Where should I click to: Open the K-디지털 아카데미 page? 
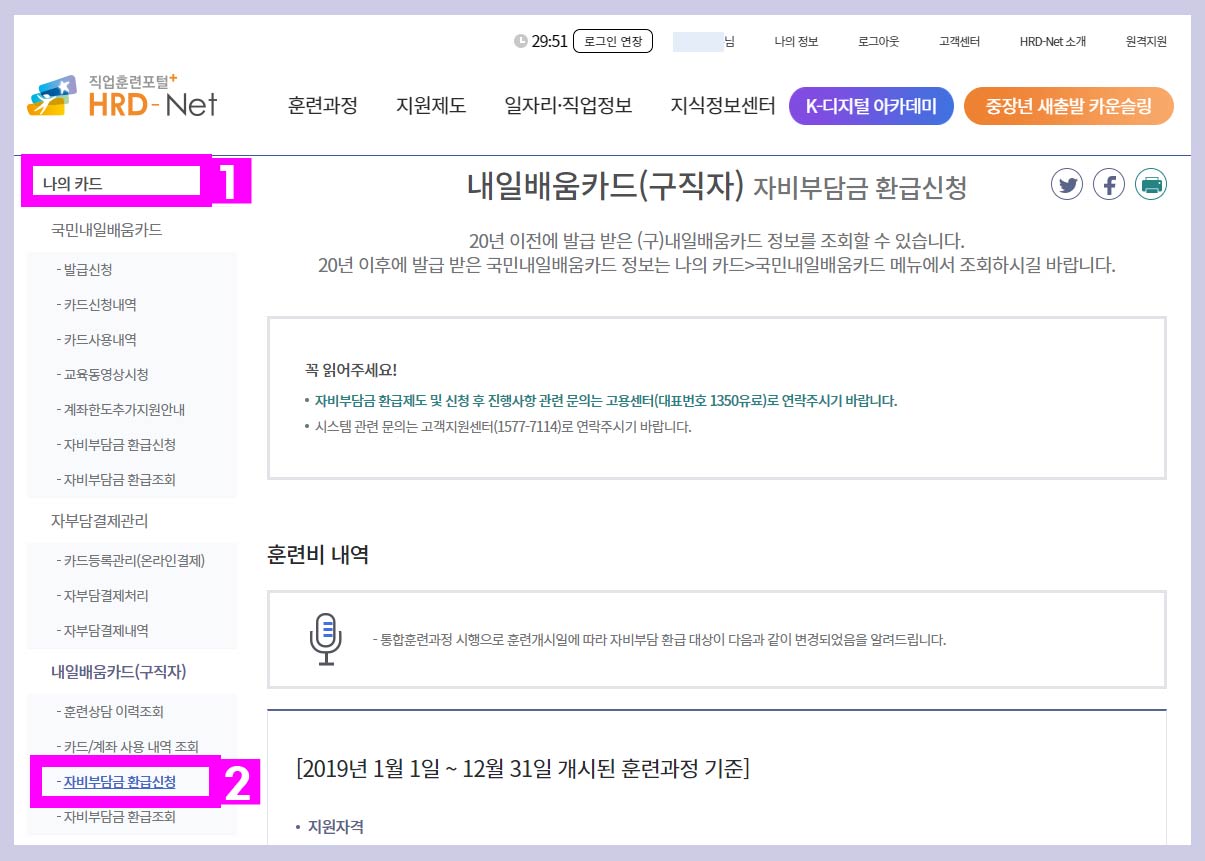(871, 106)
